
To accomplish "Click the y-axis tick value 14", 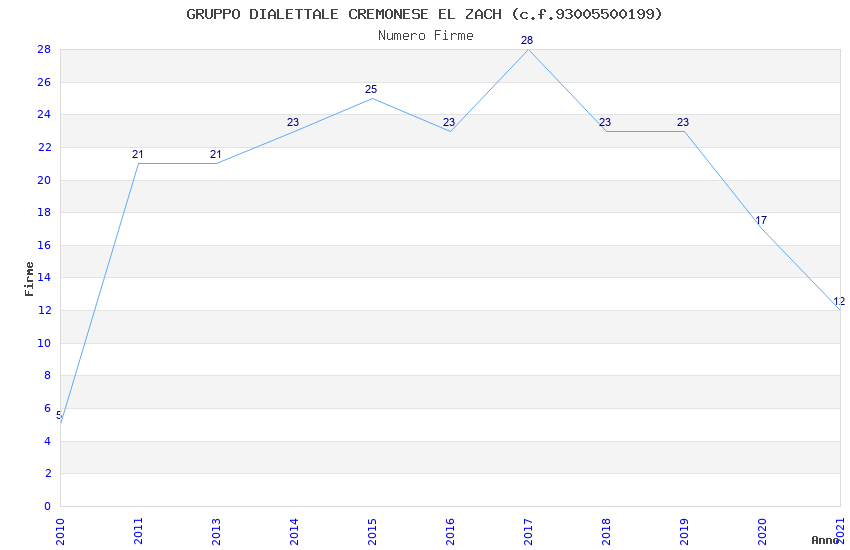I will click(x=44, y=277).
